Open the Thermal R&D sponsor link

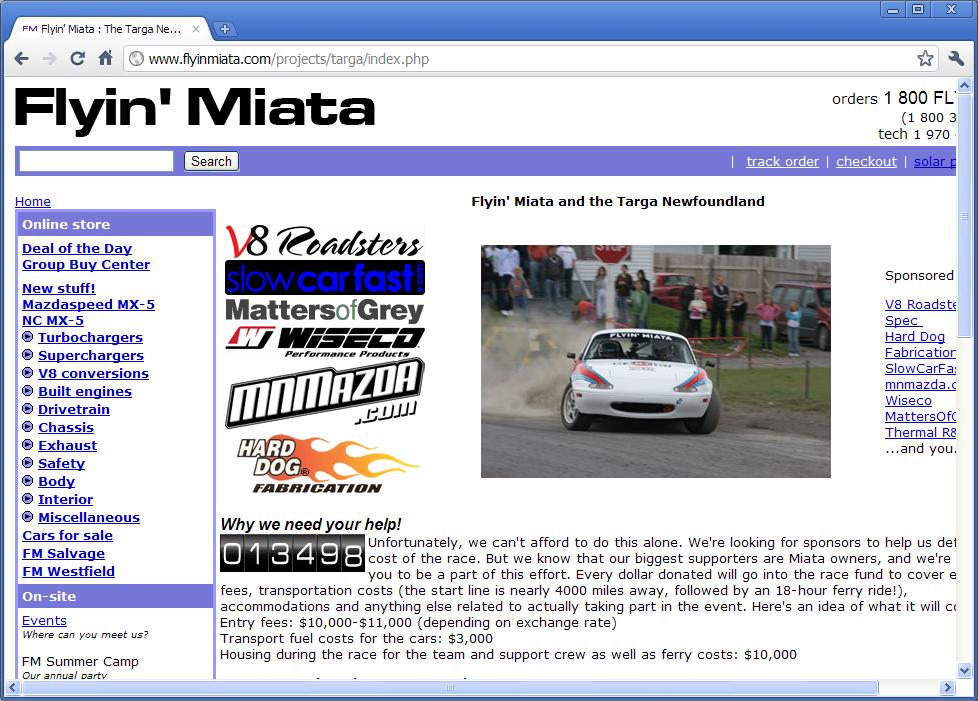pos(920,433)
